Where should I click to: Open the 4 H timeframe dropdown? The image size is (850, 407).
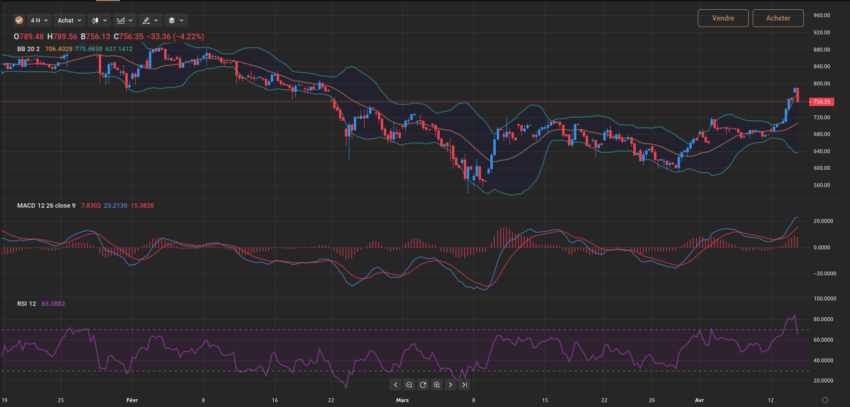pyautogui.click(x=40, y=20)
